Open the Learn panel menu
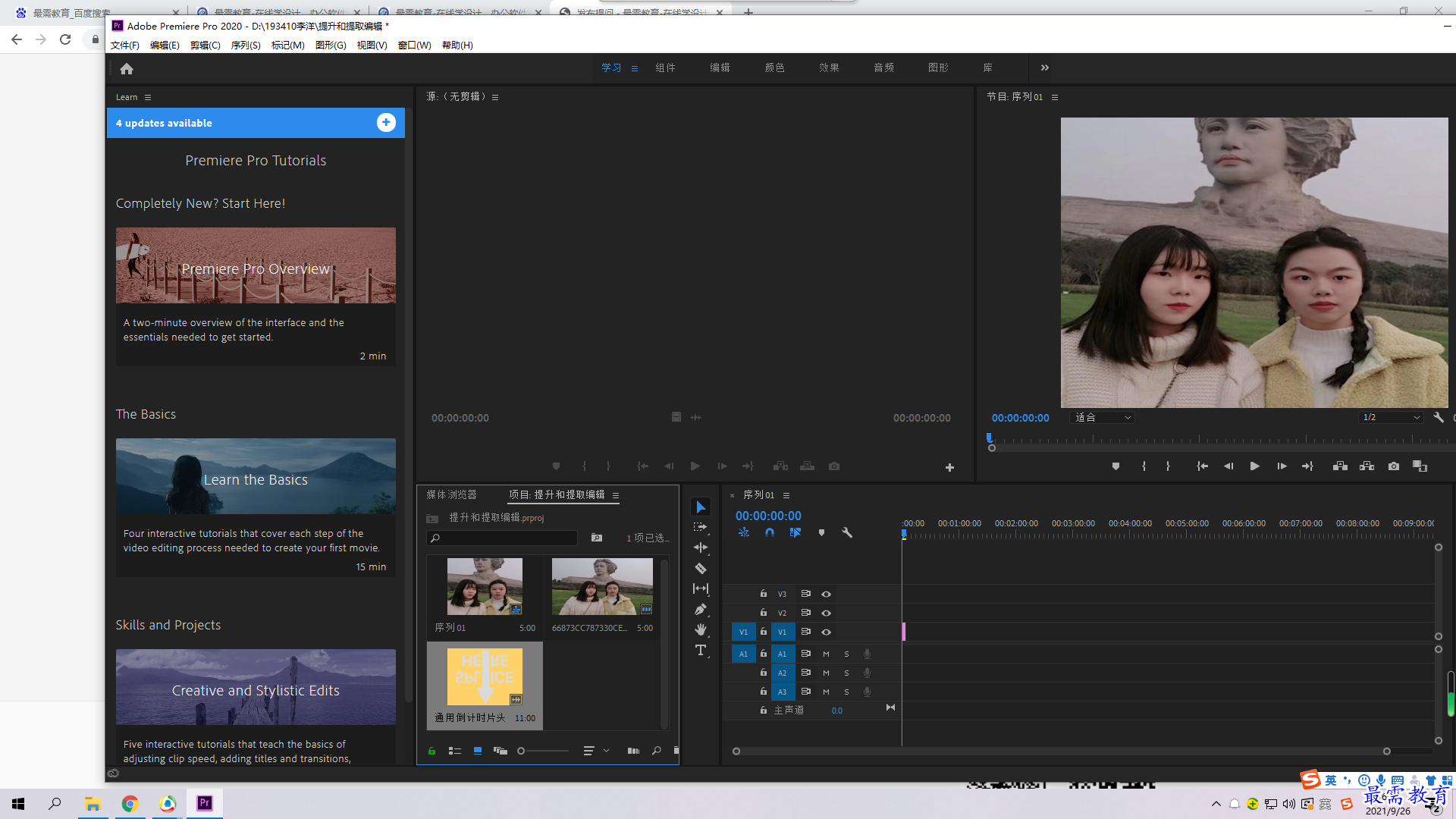The image size is (1456, 819). [148, 97]
